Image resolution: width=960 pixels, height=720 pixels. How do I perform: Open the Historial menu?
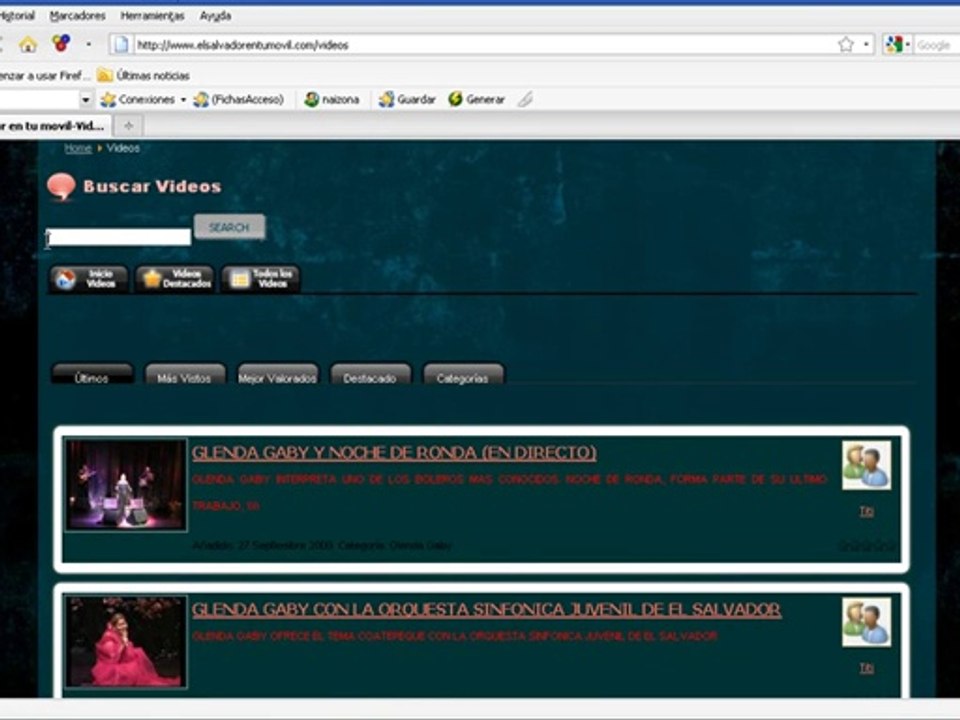(x=17, y=16)
